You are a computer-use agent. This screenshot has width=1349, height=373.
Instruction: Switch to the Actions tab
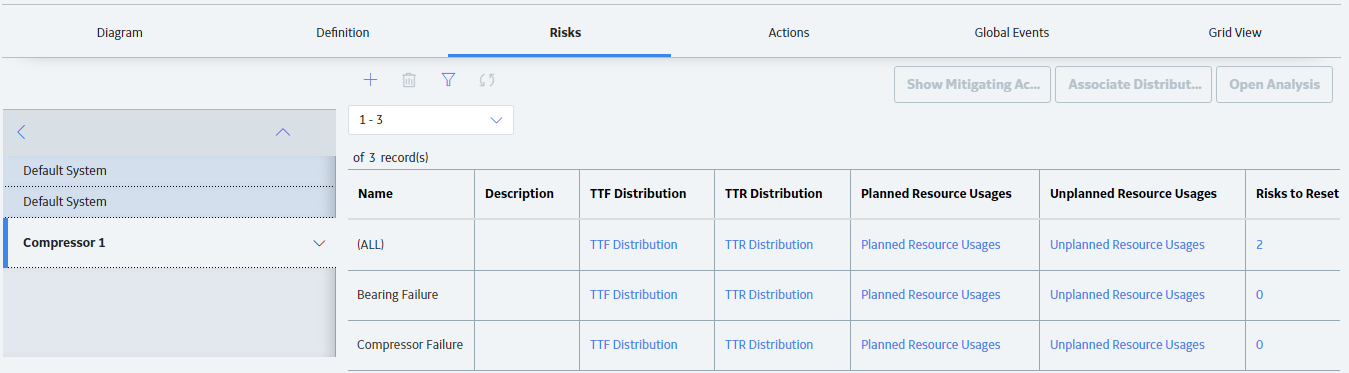[789, 32]
